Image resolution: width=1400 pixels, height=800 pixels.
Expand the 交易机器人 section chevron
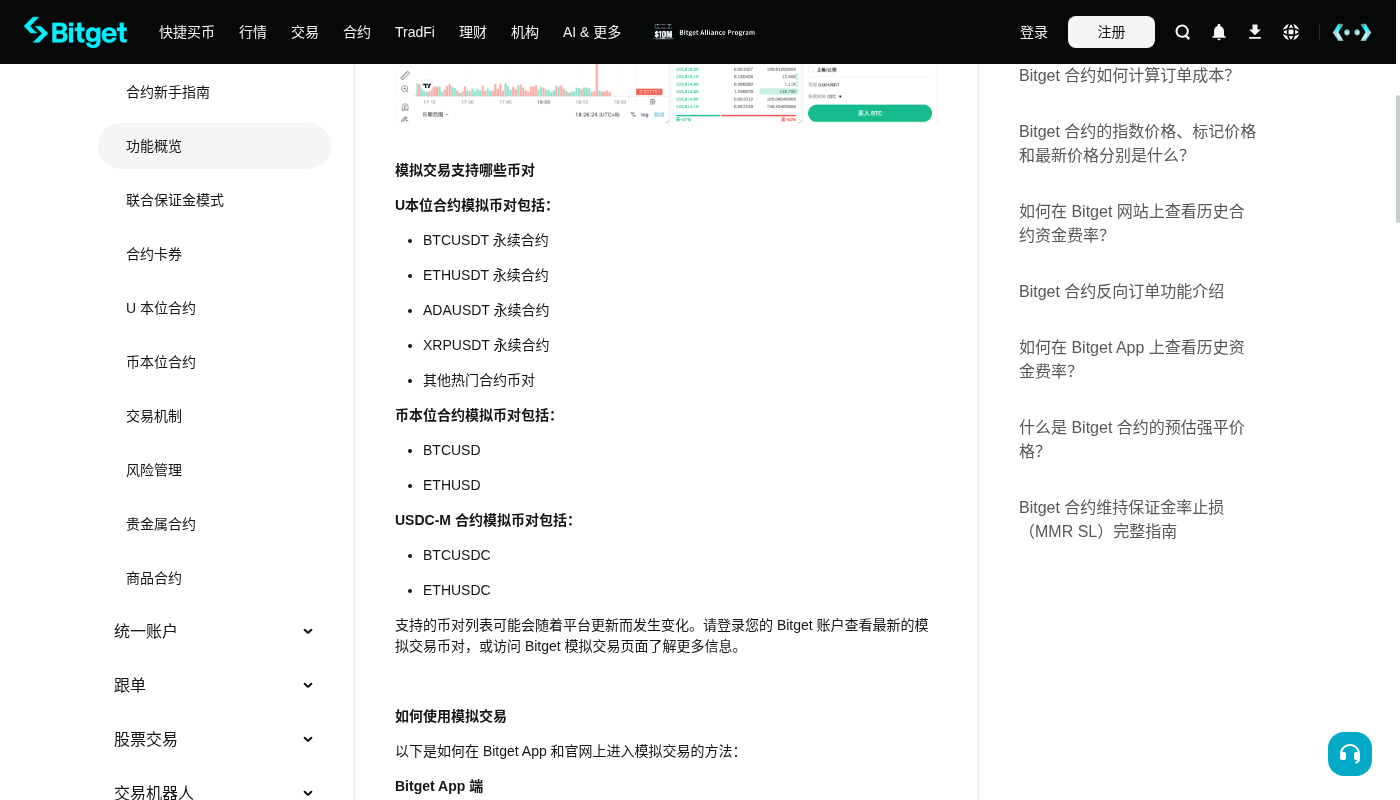click(x=308, y=792)
